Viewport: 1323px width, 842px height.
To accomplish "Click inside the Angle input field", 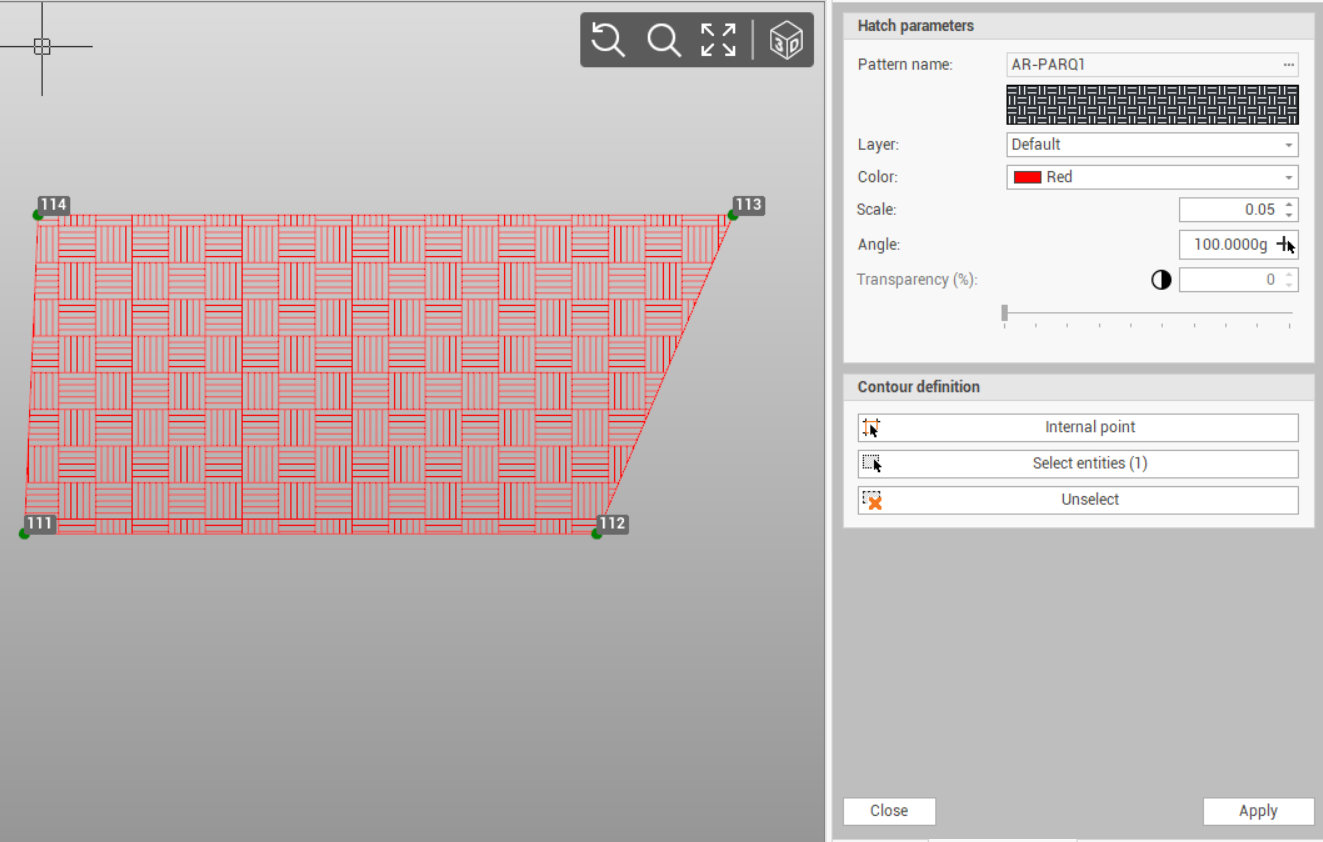I will (1225, 245).
